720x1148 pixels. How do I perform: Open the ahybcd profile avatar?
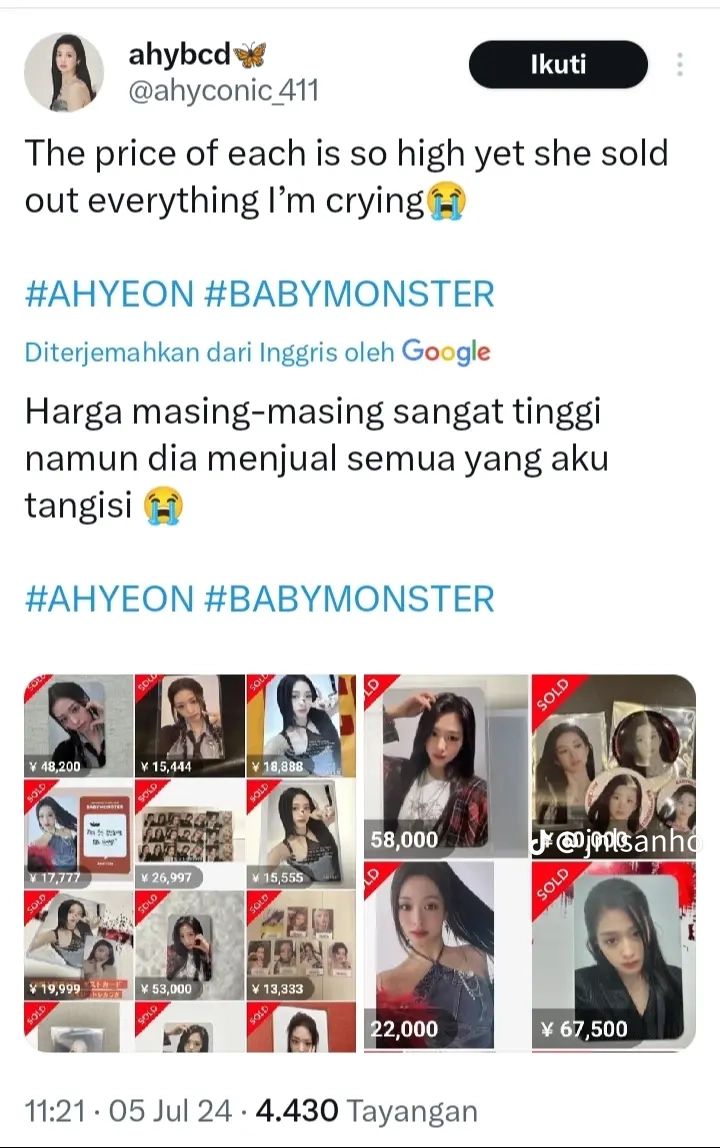tap(64, 72)
